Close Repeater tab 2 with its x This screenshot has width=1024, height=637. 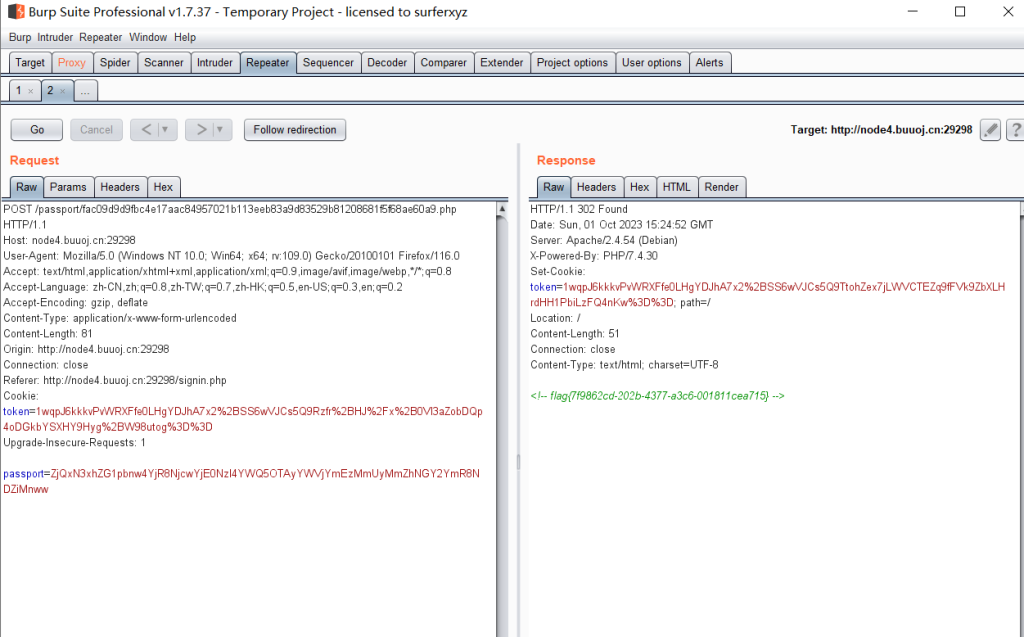61,91
